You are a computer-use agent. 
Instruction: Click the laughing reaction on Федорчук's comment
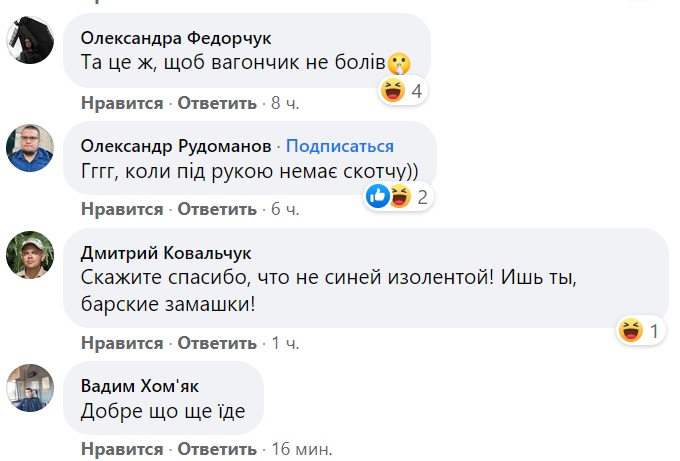click(393, 92)
